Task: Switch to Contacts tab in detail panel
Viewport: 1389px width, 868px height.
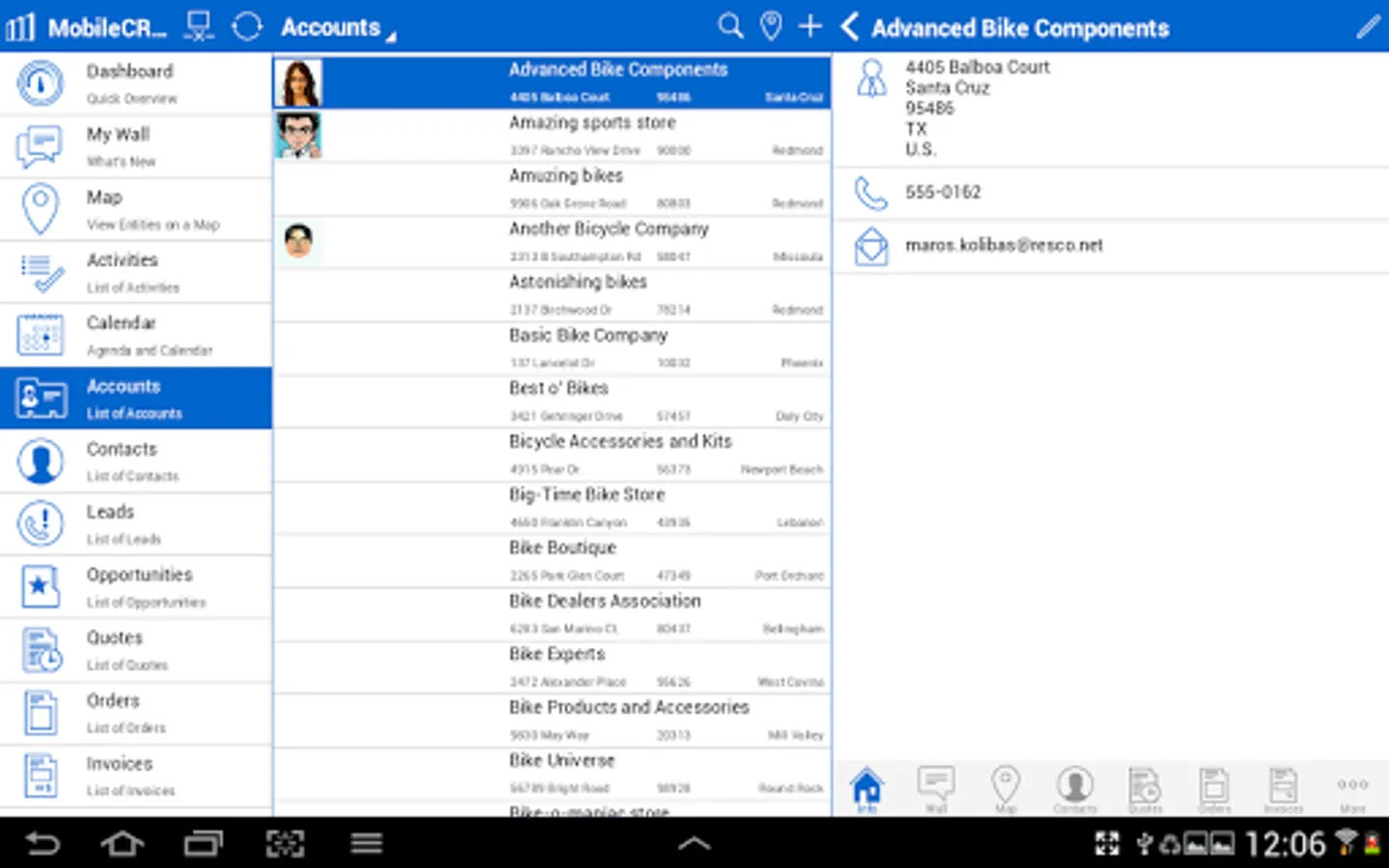Action: (x=1075, y=790)
